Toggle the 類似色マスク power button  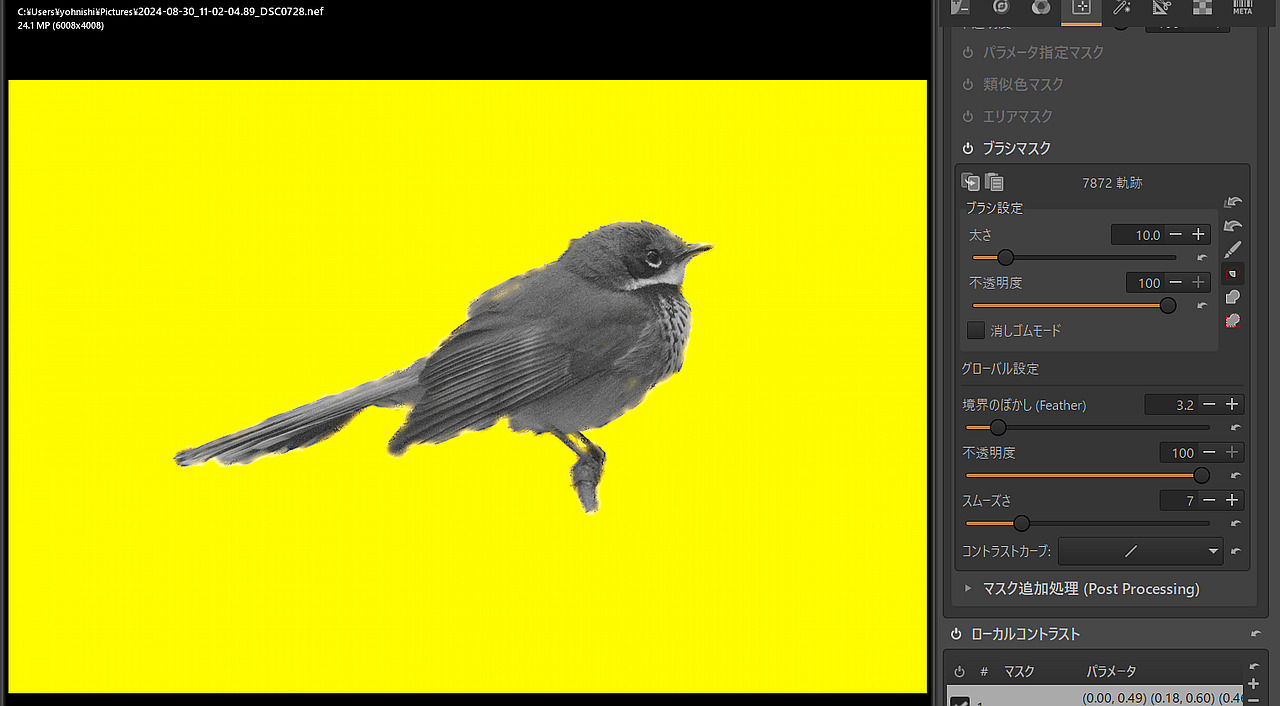pos(968,84)
